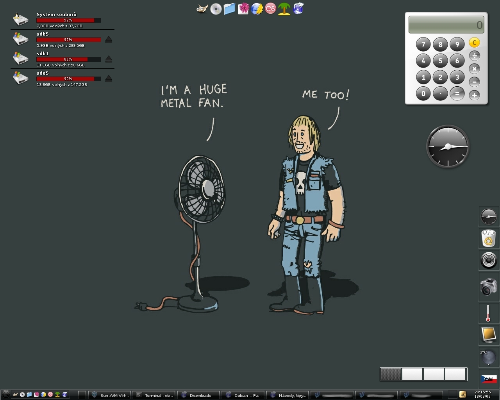Click the calculator equals button
The height and width of the screenshot is (400, 500).
tap(457, 94)
